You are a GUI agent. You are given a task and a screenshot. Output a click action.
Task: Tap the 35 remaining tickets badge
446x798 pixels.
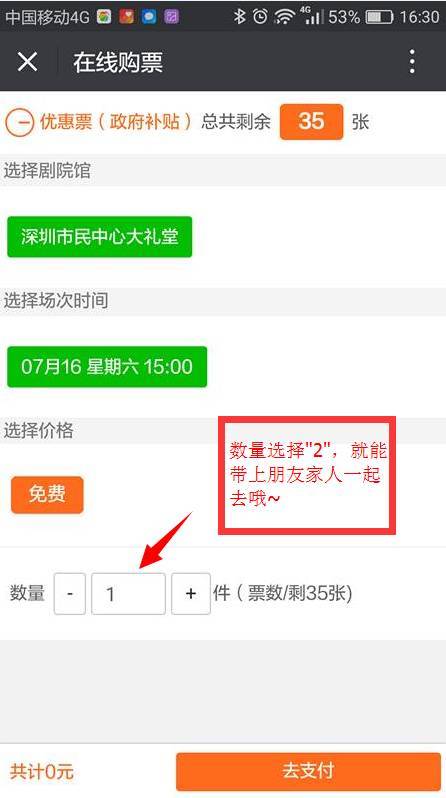[x=312, y=122]
